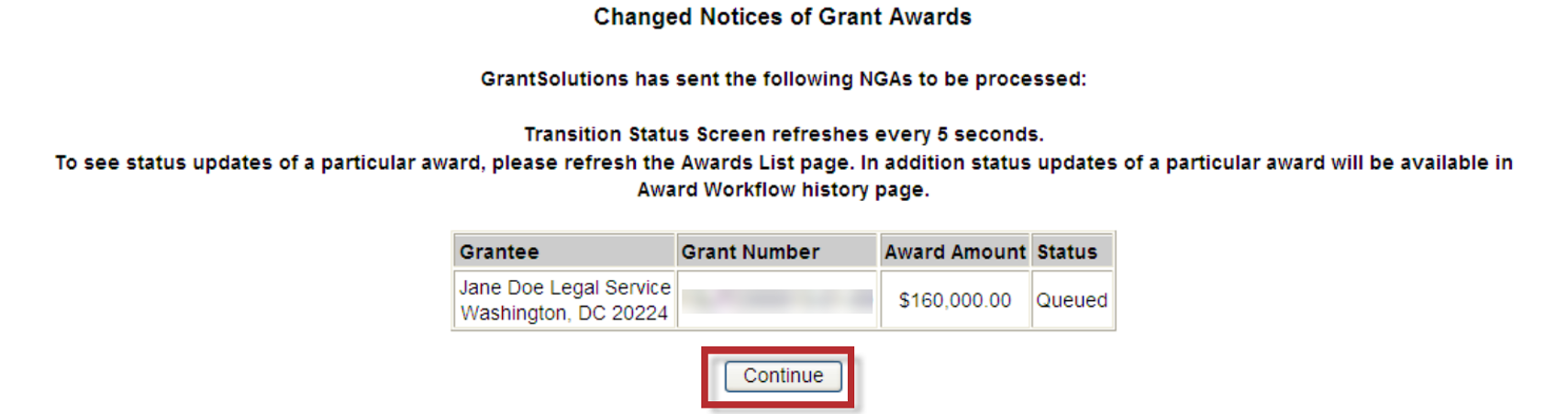Click the text 'NGAs to be processed'
This screenshot has width=1568, height=414.
click(x=972, y=79)
